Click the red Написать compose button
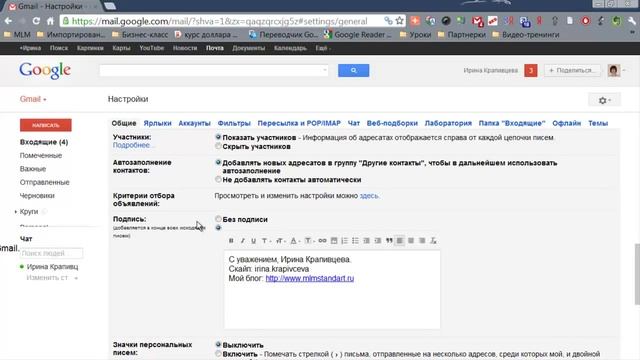 point(46,125)
